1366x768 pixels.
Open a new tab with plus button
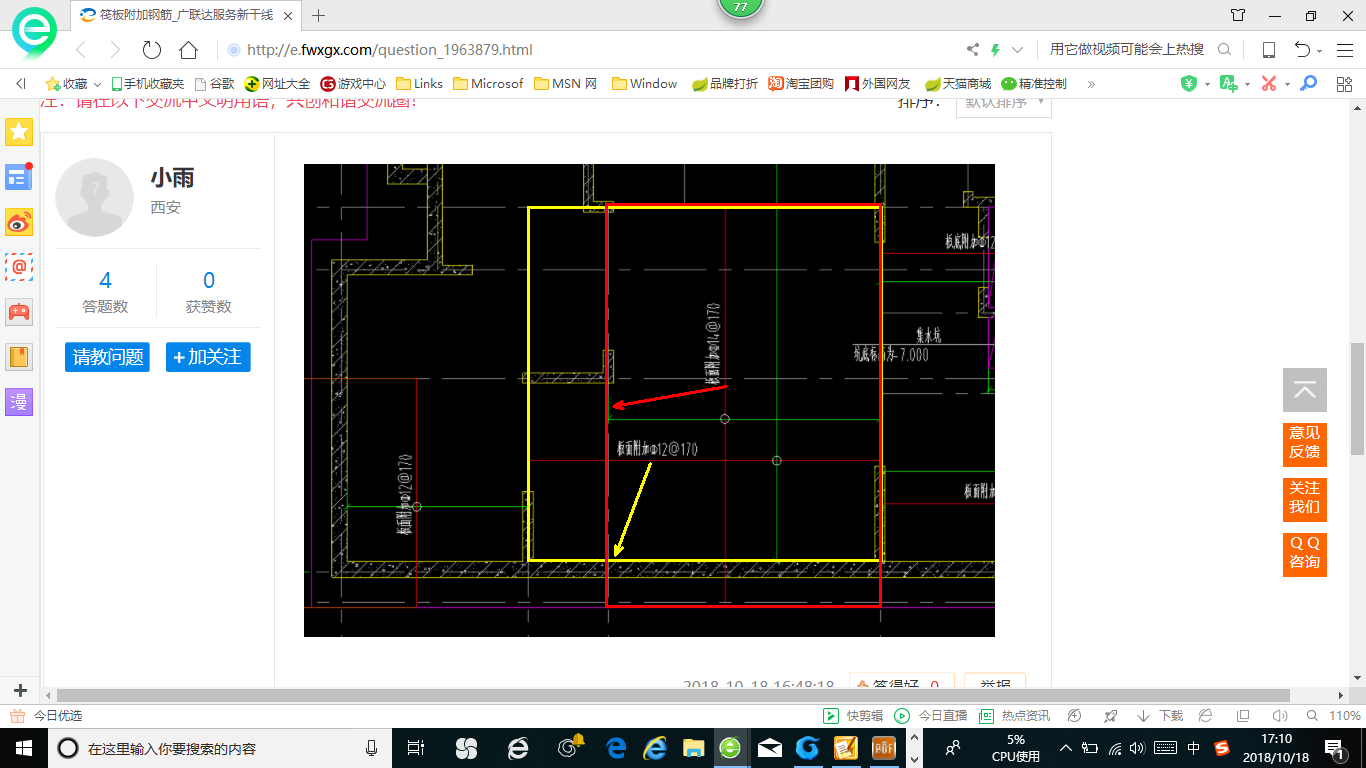pos(319,15)
